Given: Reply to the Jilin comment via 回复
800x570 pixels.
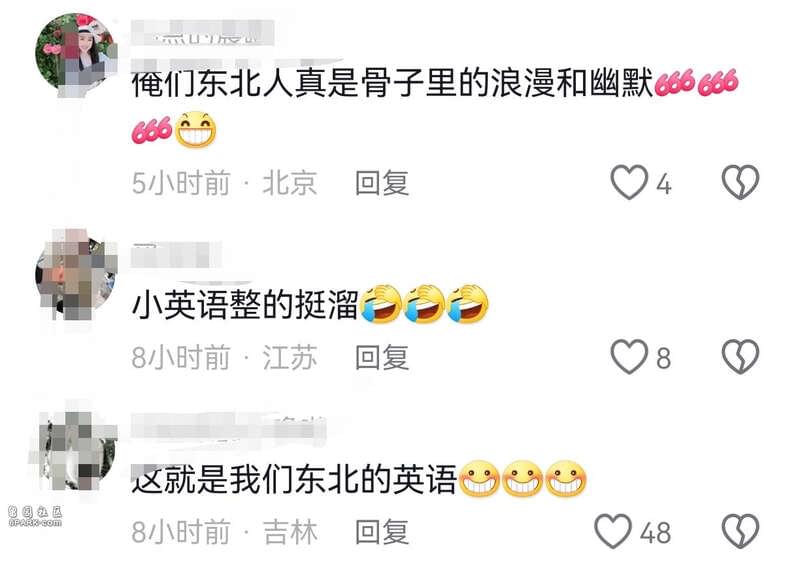Looking at the screenshot, I should 382,532.
